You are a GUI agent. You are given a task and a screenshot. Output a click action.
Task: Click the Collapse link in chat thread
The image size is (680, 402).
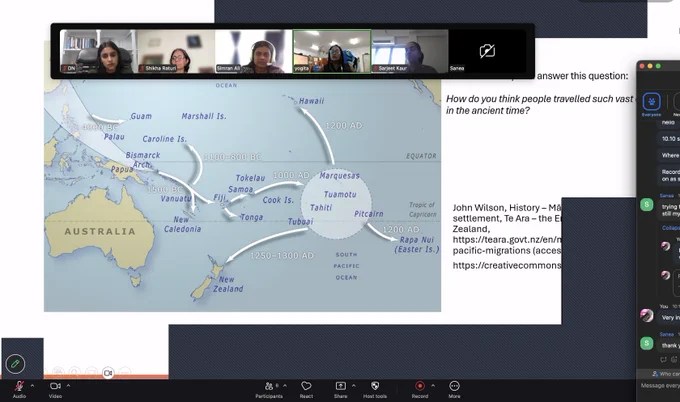pyautogui.click(x=670, y=228)
